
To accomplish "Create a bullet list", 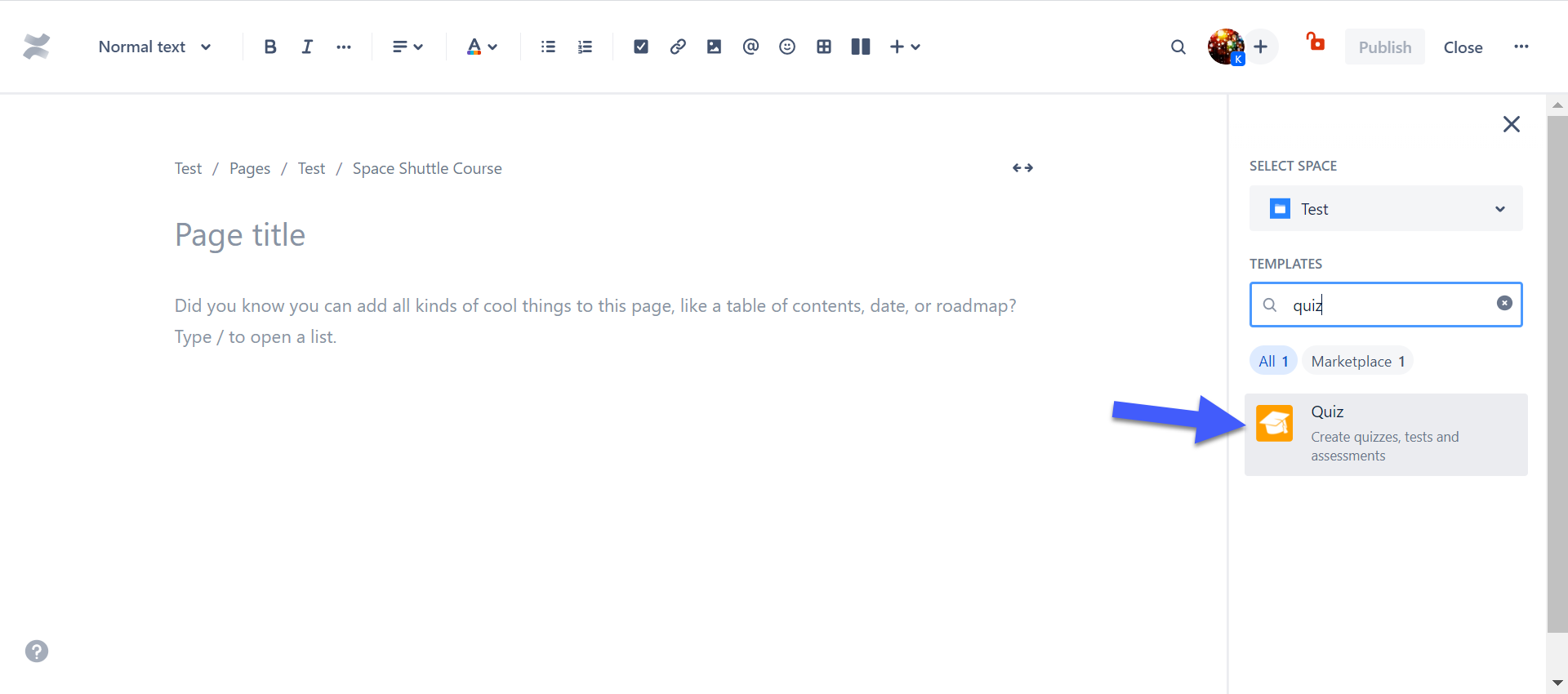I will pyautogui.click(x=548, y=47).
